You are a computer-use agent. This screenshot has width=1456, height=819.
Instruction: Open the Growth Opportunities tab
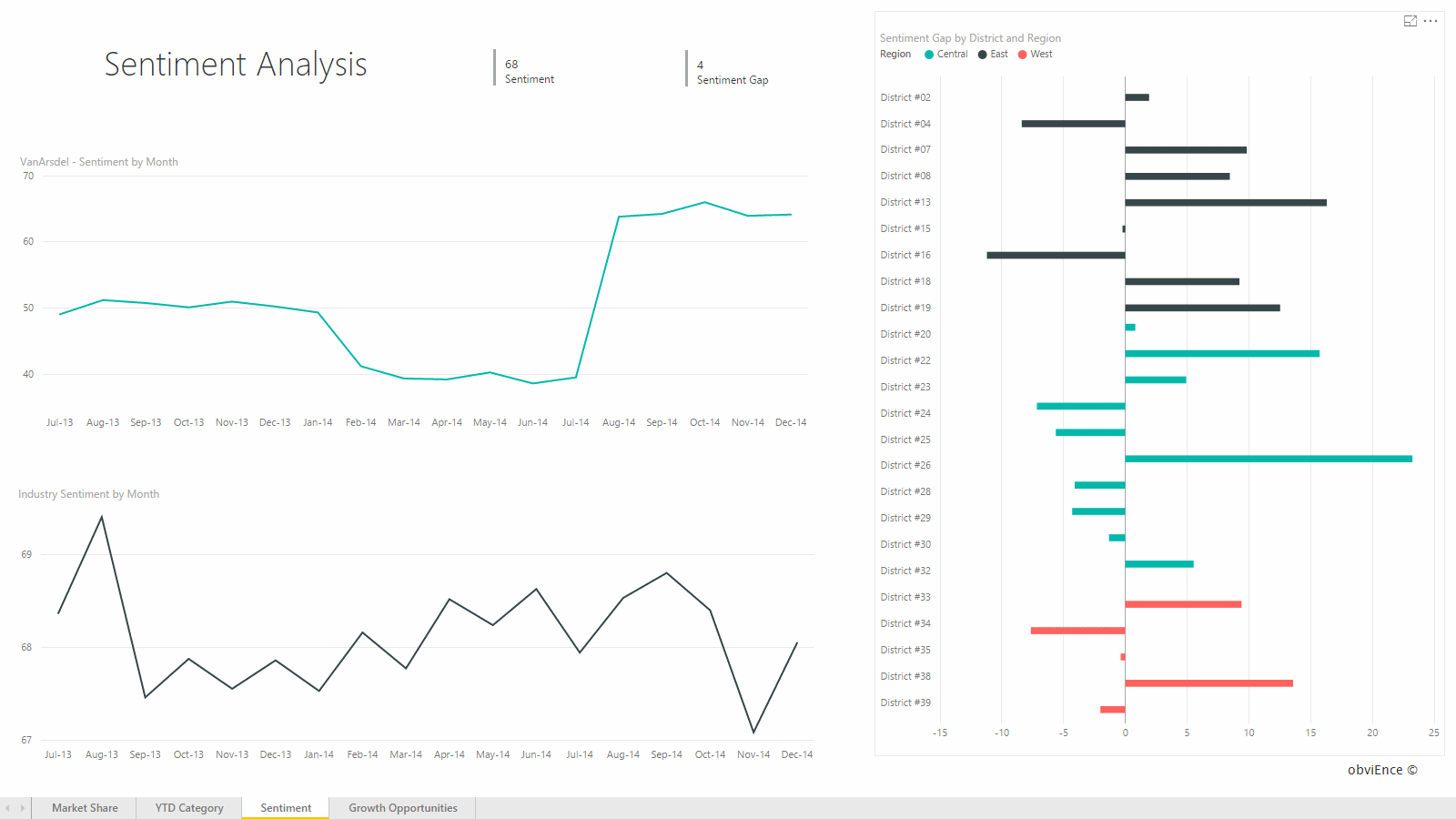point(403,808)
